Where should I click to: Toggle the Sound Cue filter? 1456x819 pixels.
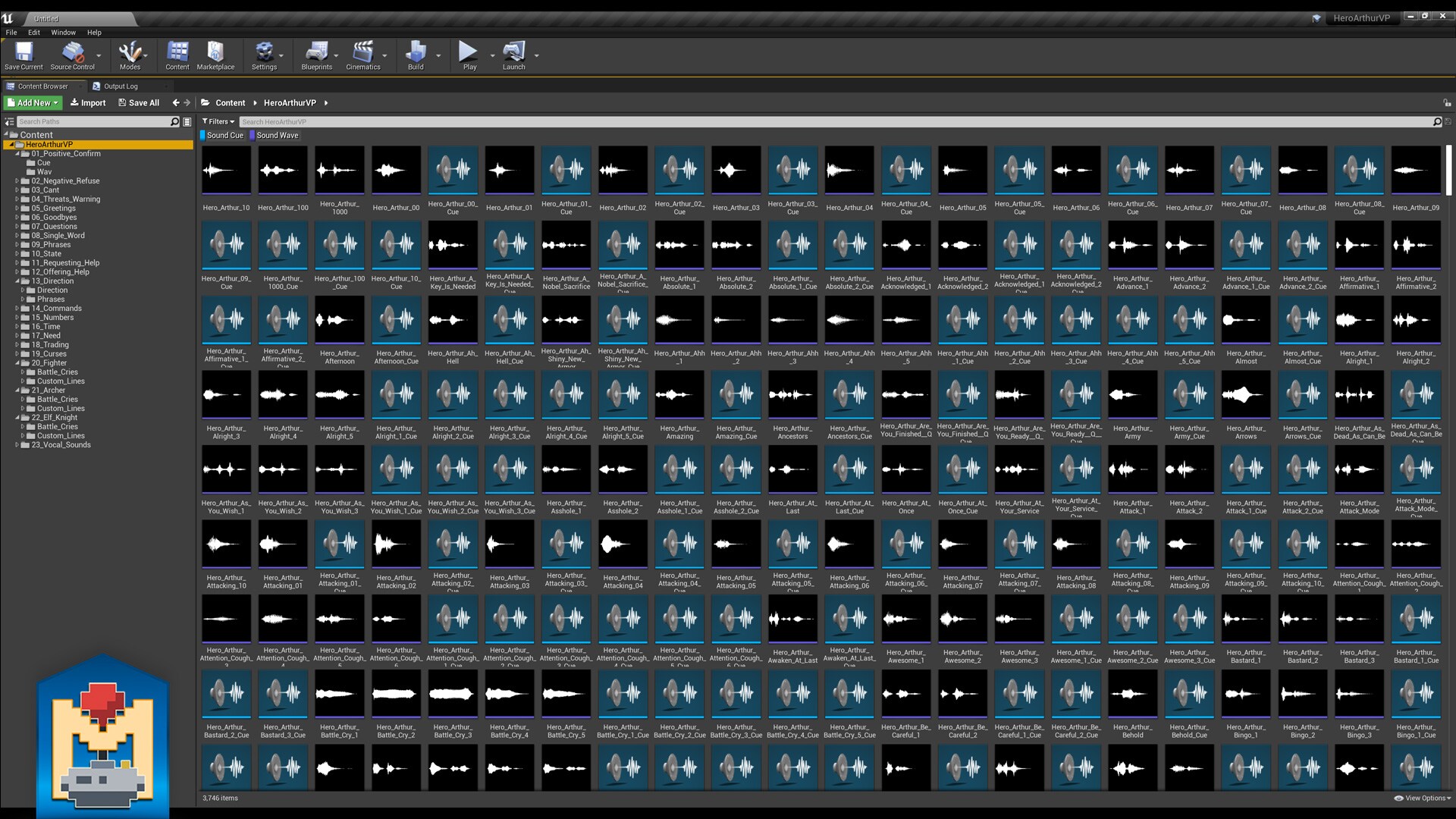[x=221, y=135]
